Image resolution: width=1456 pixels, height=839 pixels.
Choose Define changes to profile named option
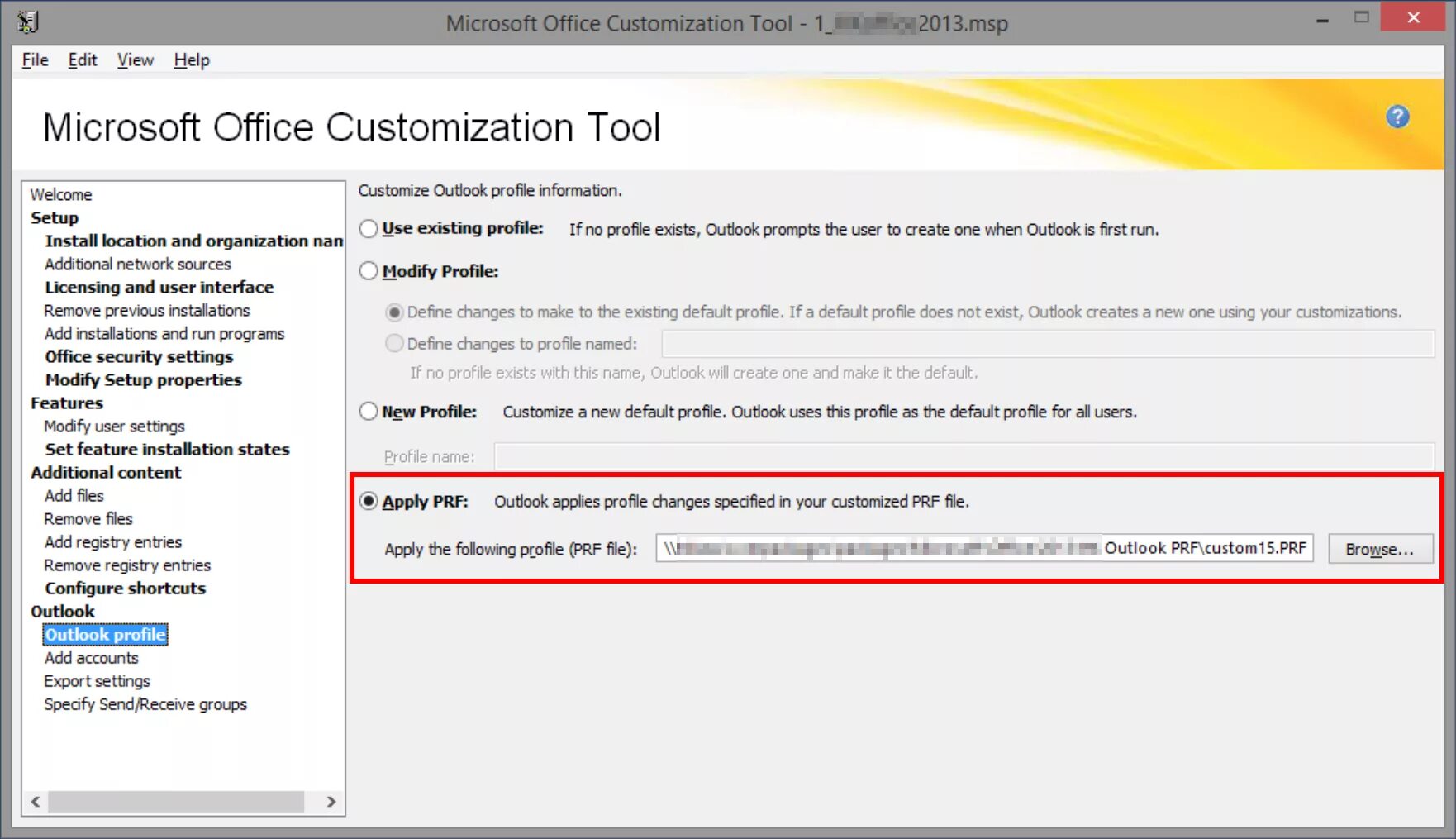[394, 343]
